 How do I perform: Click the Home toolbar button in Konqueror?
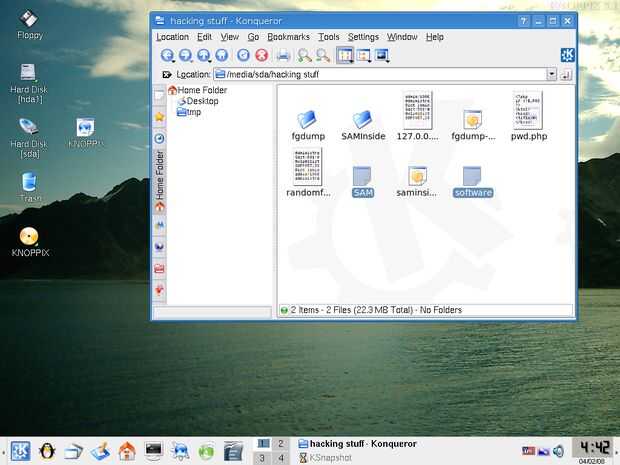click(x=222, y=55)
